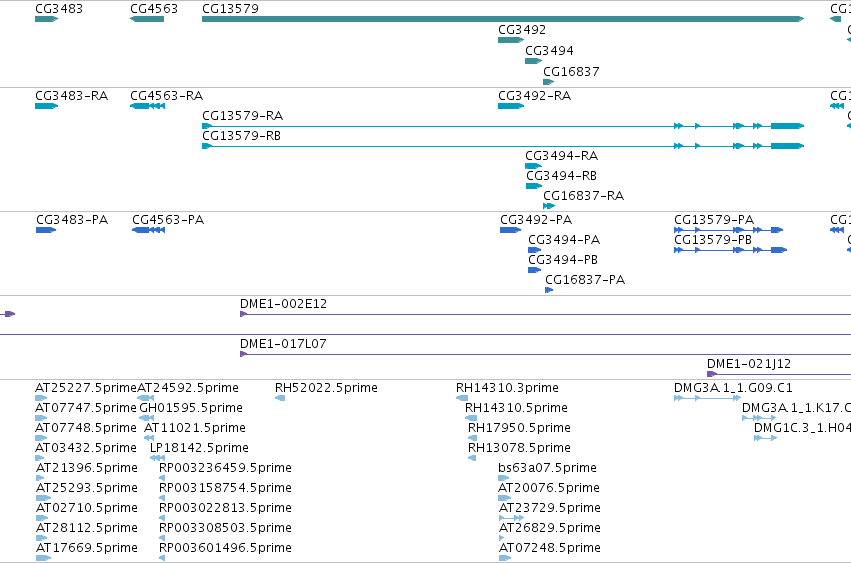Click EST AT24592.5prime label
This screenshot has height=563, width=851.
click(x=188, y=388)
